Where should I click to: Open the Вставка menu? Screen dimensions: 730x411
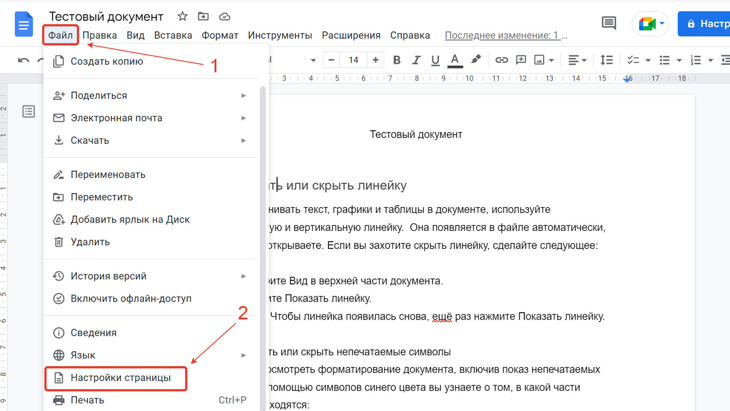pos(173,35)
